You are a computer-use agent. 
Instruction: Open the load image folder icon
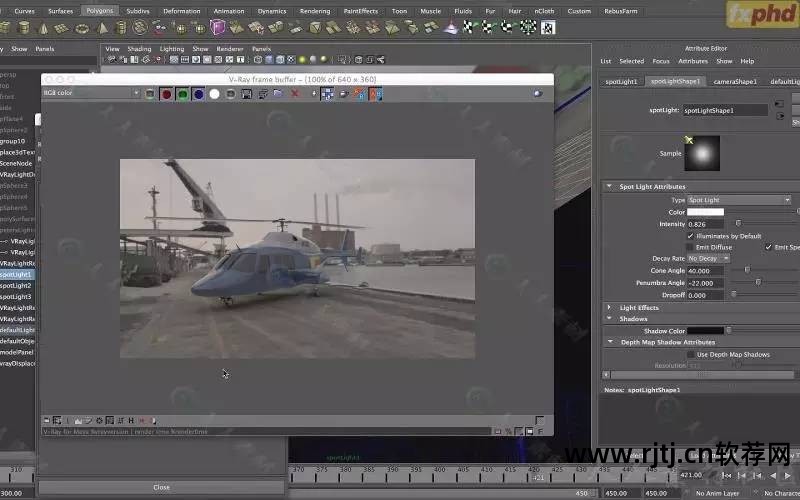tap(278, 93)
